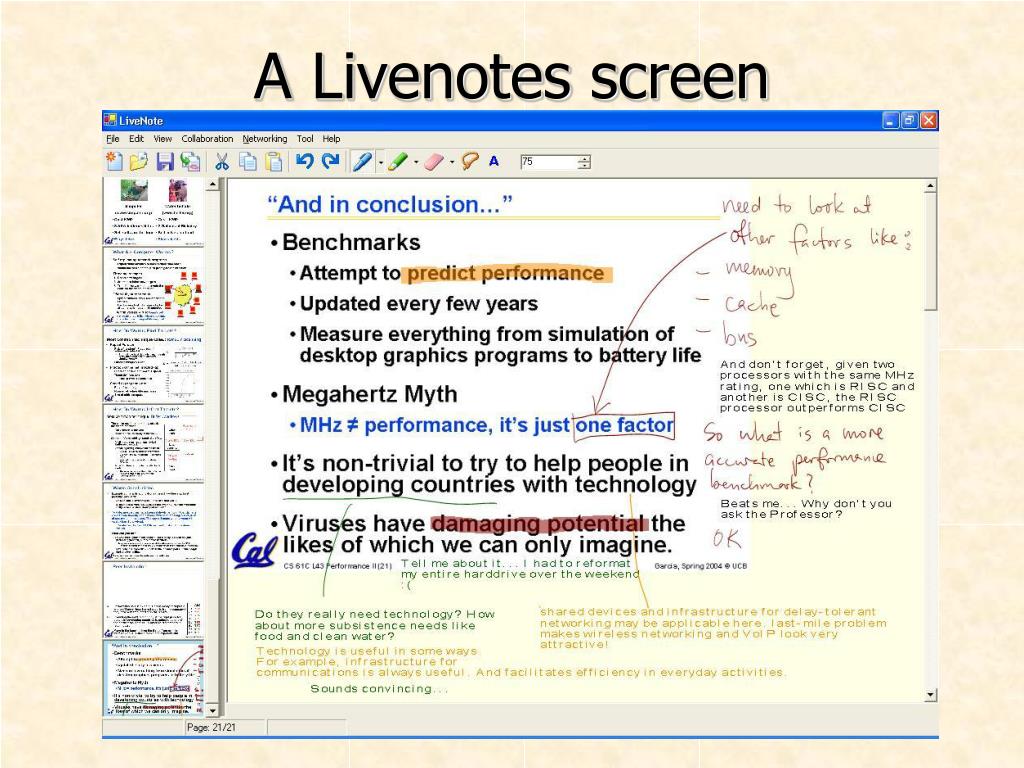Screen dimensions: 1024x768
Task: Minimize the LiveNote window
Action: click(891, 120)
